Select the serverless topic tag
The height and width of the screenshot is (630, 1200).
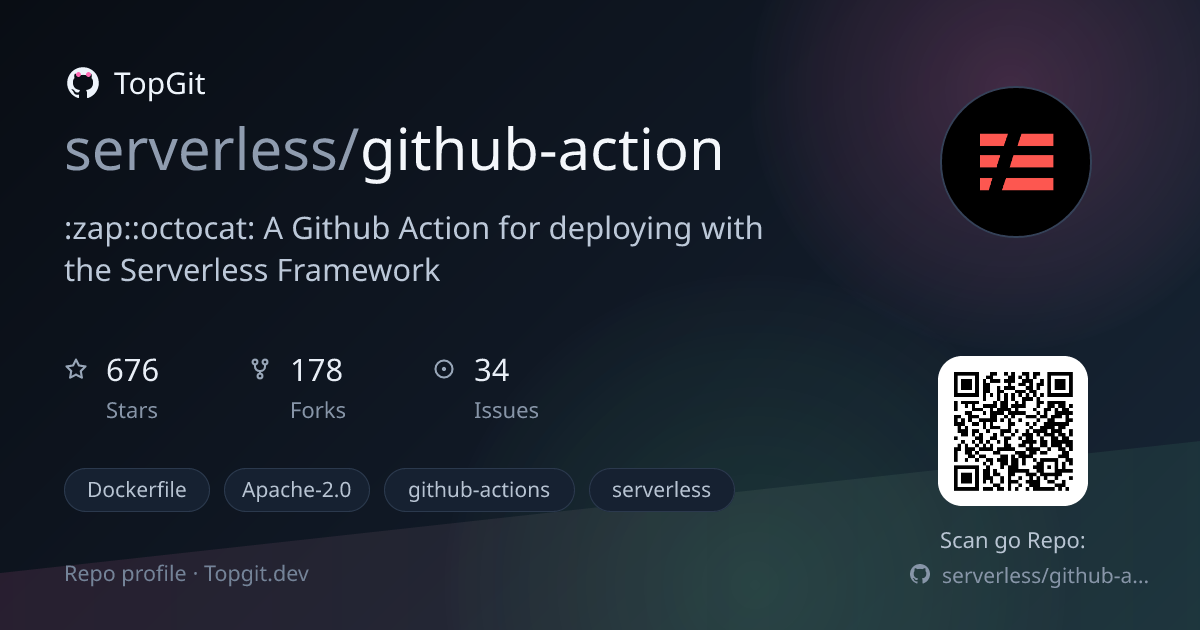coord(661,490)
